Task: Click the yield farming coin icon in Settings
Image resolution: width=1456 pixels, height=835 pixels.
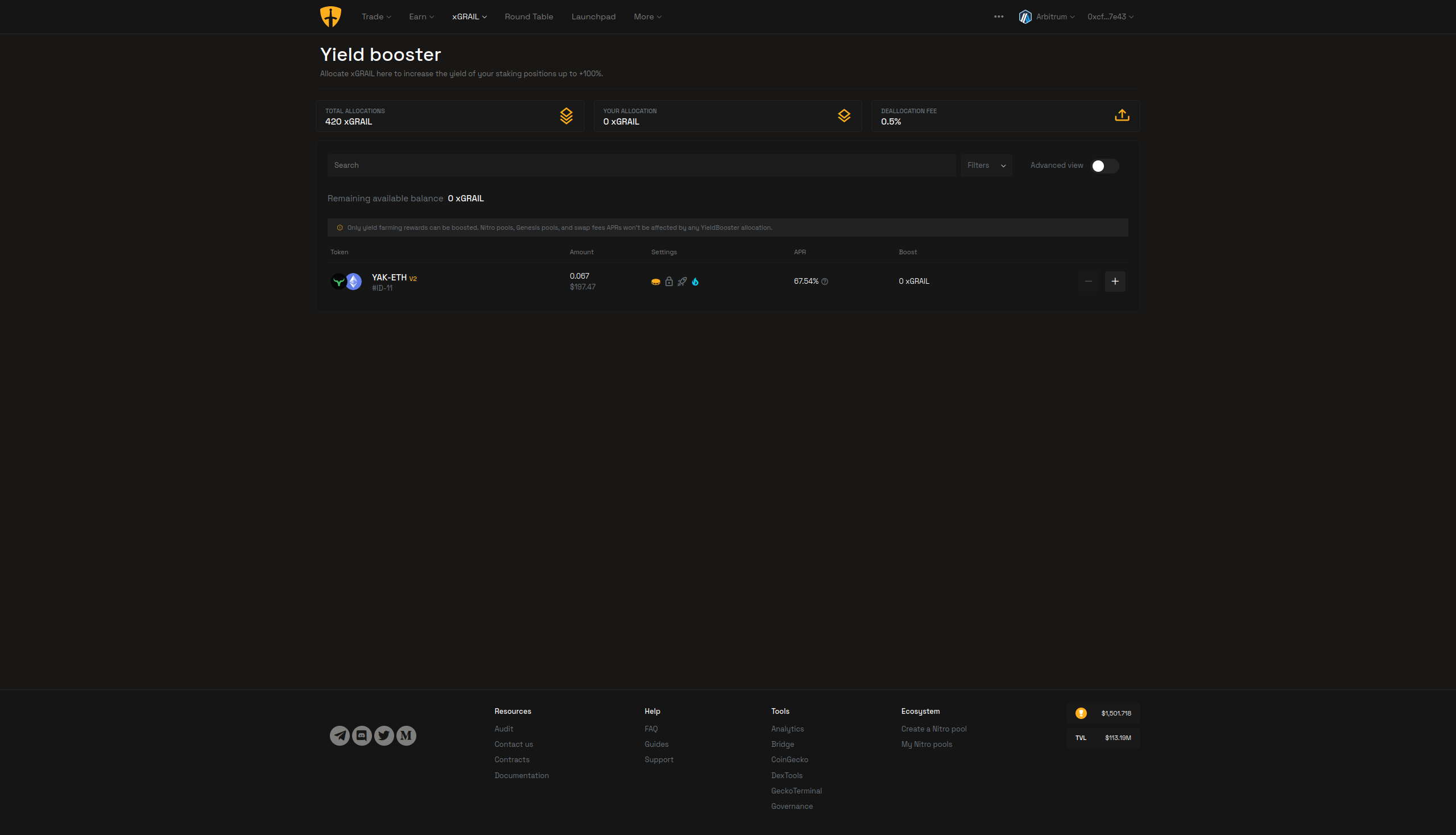Action: tap(655, 282)
